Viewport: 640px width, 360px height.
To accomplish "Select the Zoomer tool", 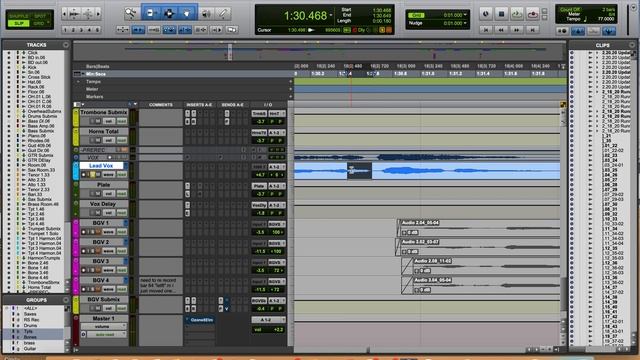I will click(x=131, y=14).
